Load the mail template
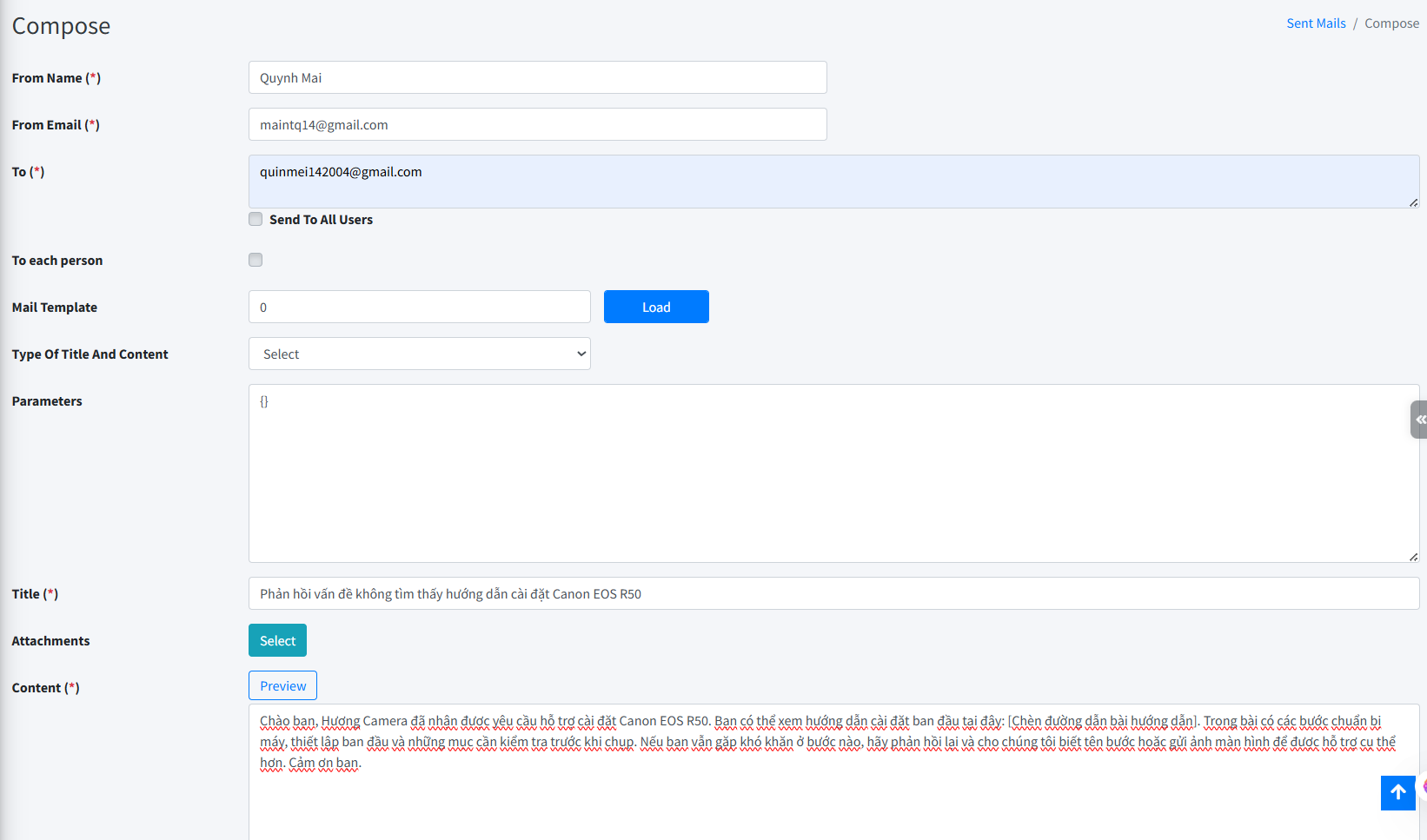Image resolution: width=1427 pixels, height=840 pixels. point(656,307)
